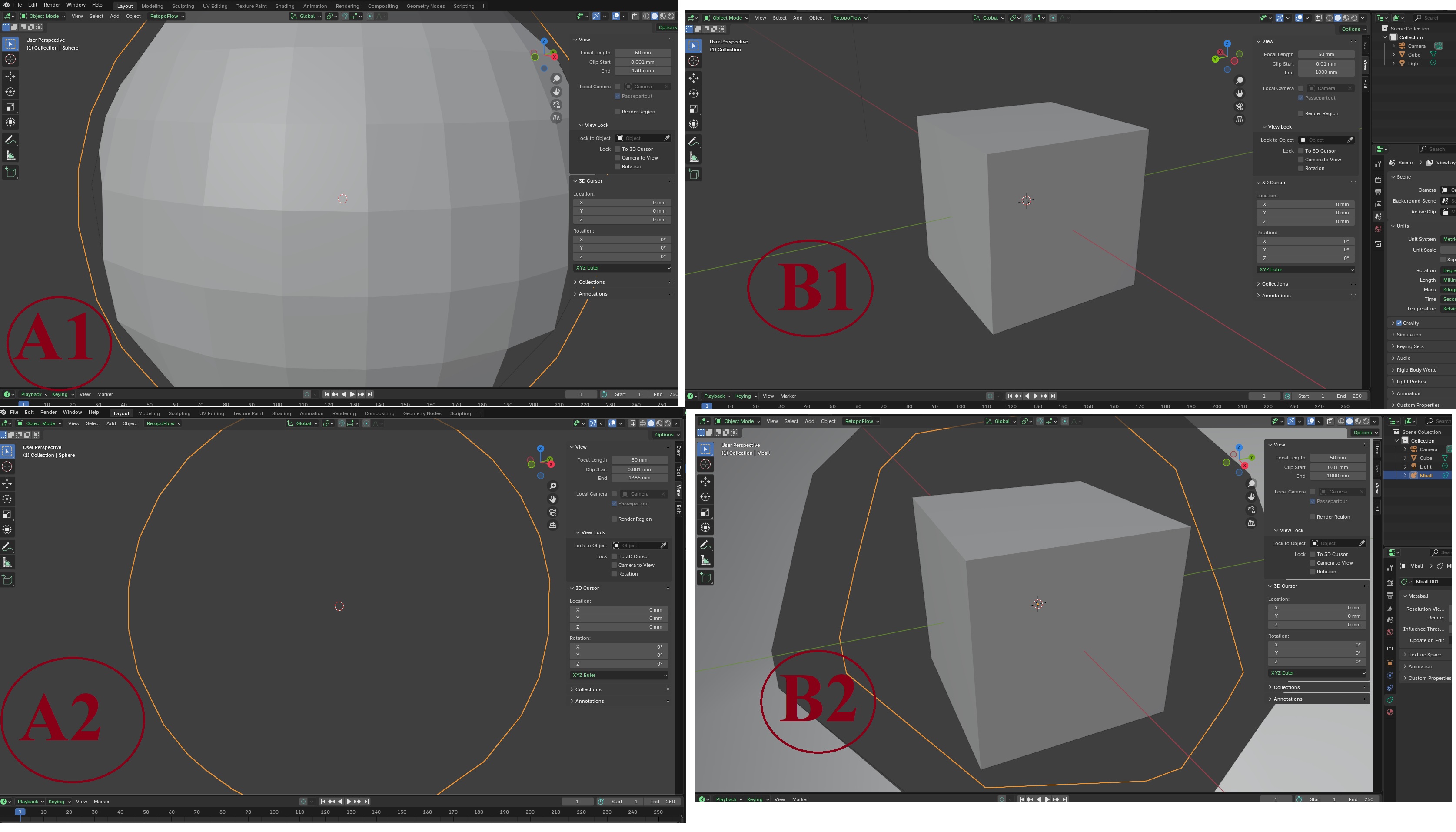1456x832 pixels.
Task: Jump to first frame in A1 timeline
Action: pyautogui.click(x=326, y=394)
